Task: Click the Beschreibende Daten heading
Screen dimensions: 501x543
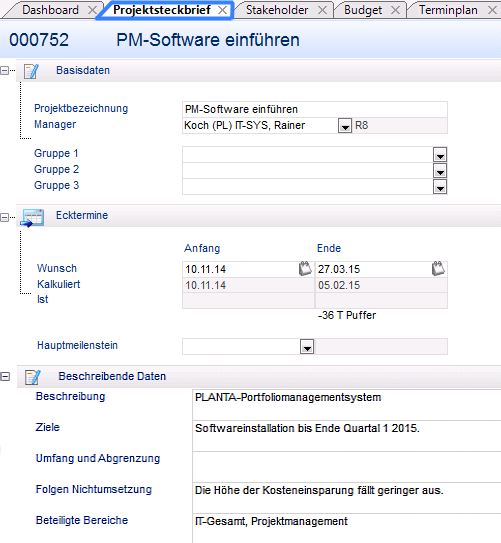Action: (112, 376)
